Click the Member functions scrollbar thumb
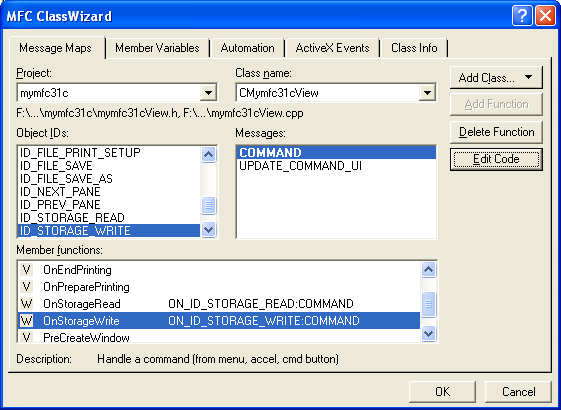Image resolution: width=561 pixels, height=410 pixels. click(429, 304)
